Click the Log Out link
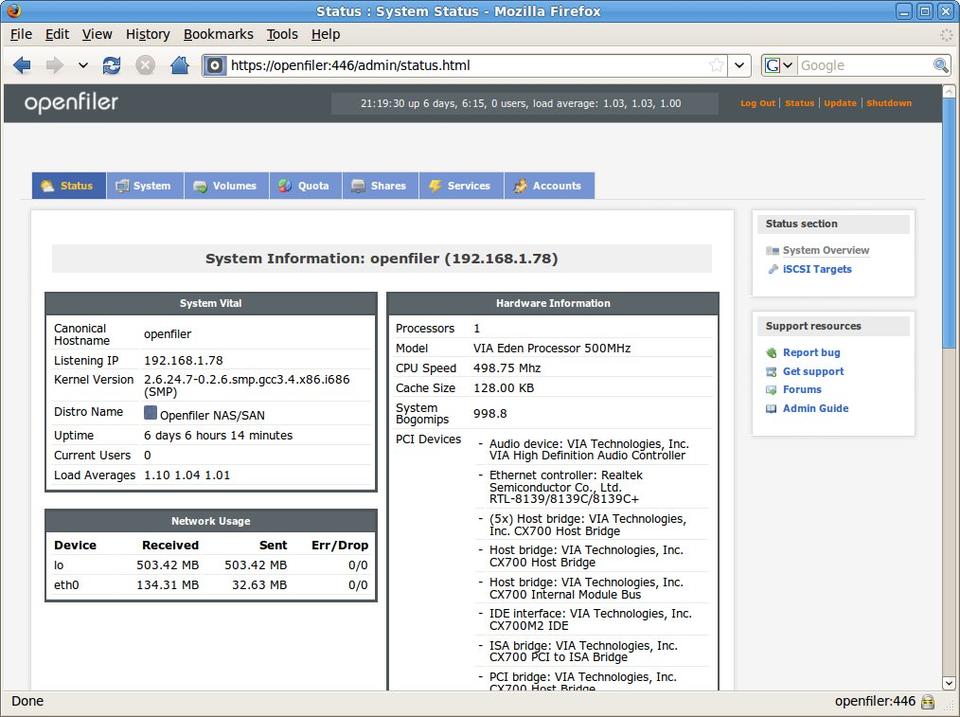Screen dimensions: 960x717 click(x=757, y=103)
